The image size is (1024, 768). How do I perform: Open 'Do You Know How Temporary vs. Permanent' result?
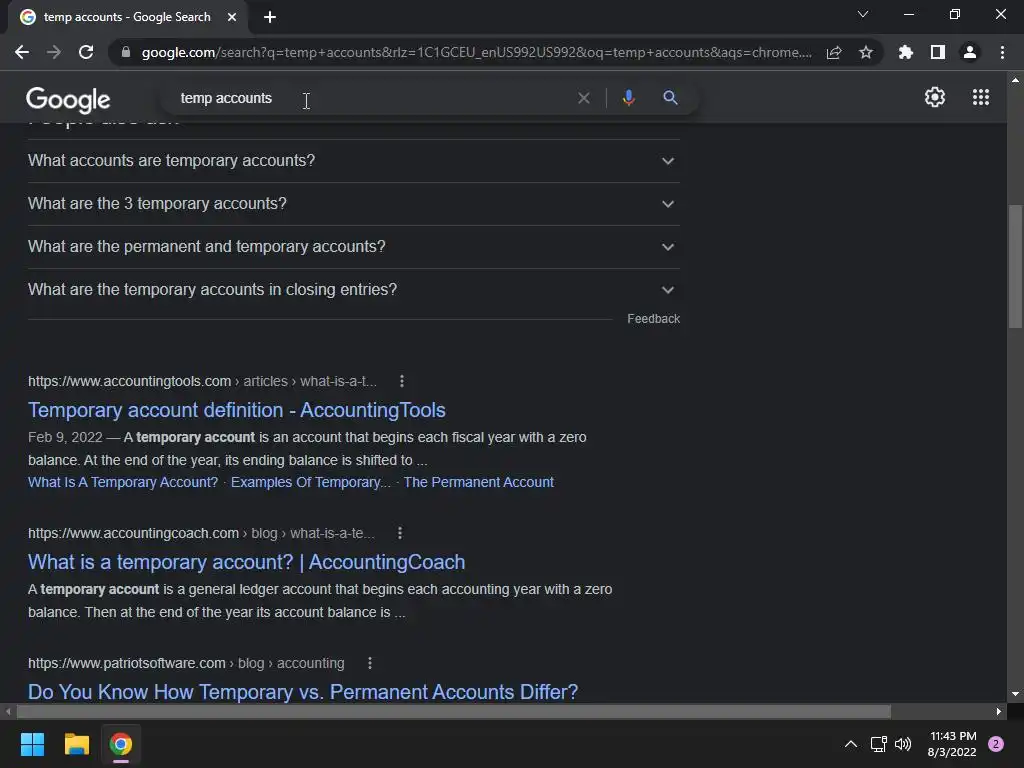click(302, 692)
